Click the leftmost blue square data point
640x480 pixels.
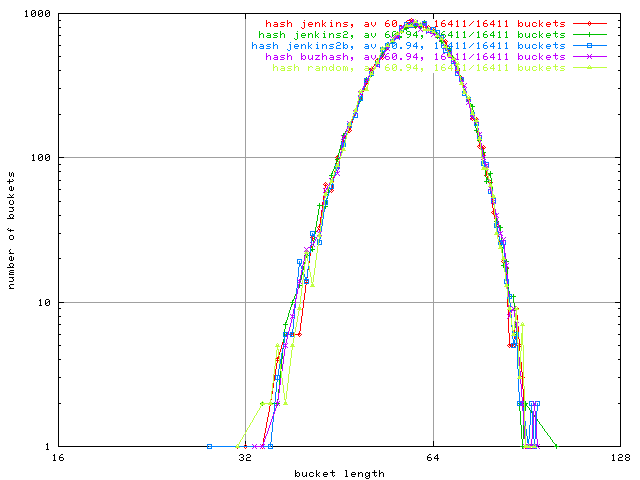(209, 446)
